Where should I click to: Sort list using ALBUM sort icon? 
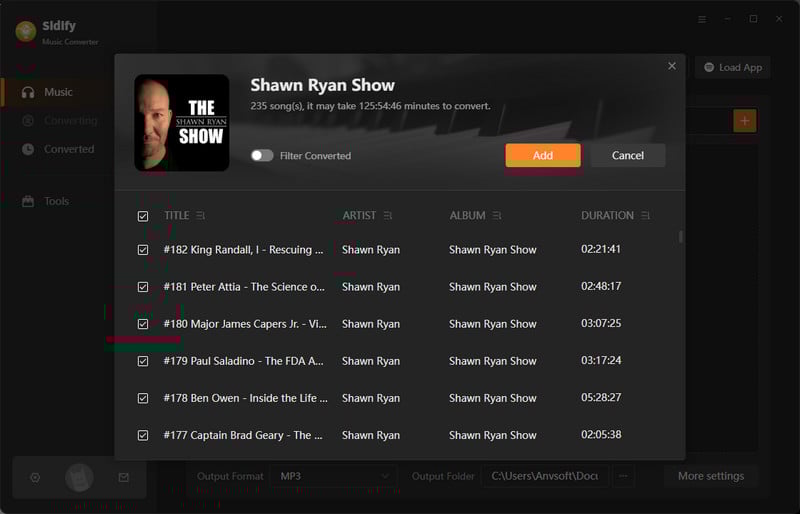[497, 216]
